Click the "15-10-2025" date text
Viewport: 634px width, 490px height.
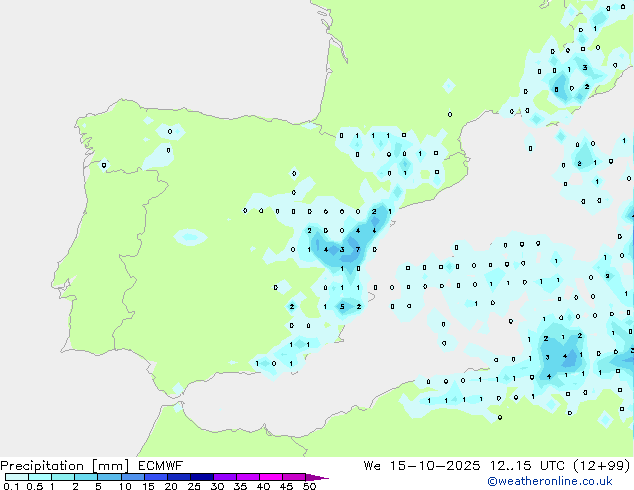435,466
